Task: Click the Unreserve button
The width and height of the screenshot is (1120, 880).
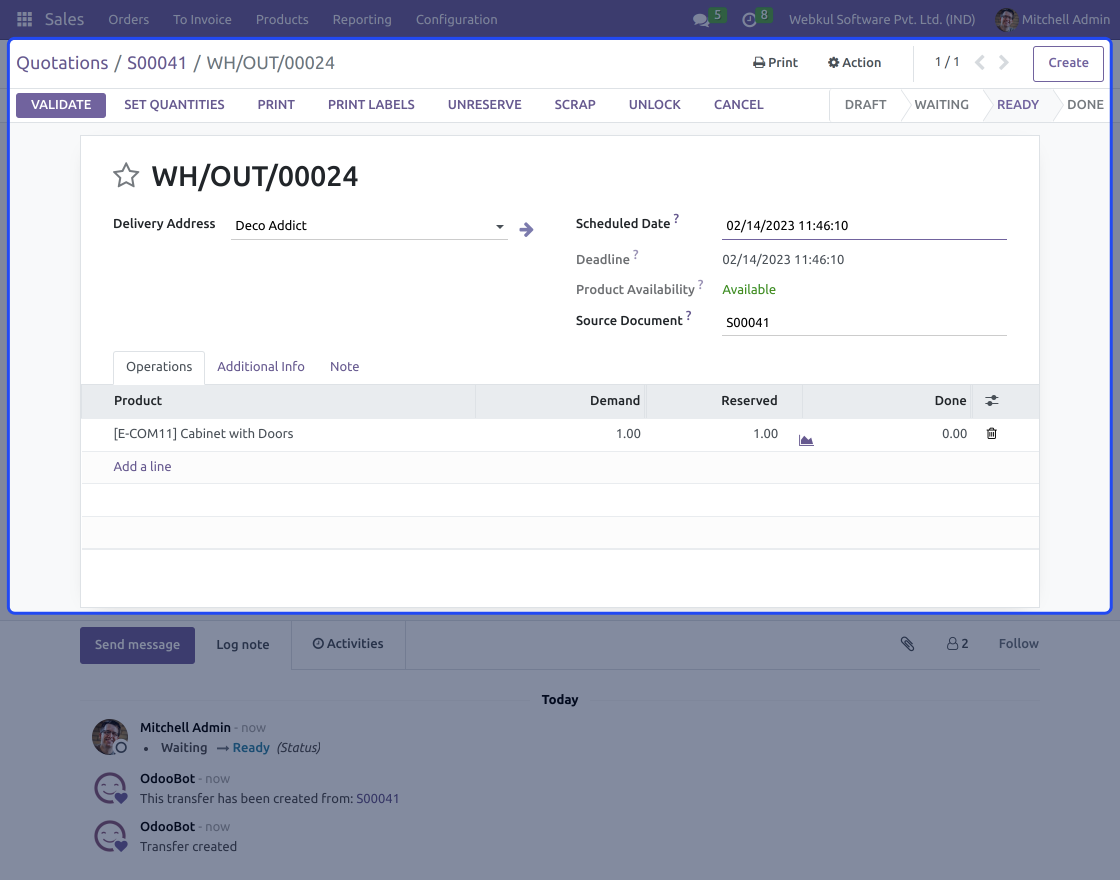Action: 484,105
